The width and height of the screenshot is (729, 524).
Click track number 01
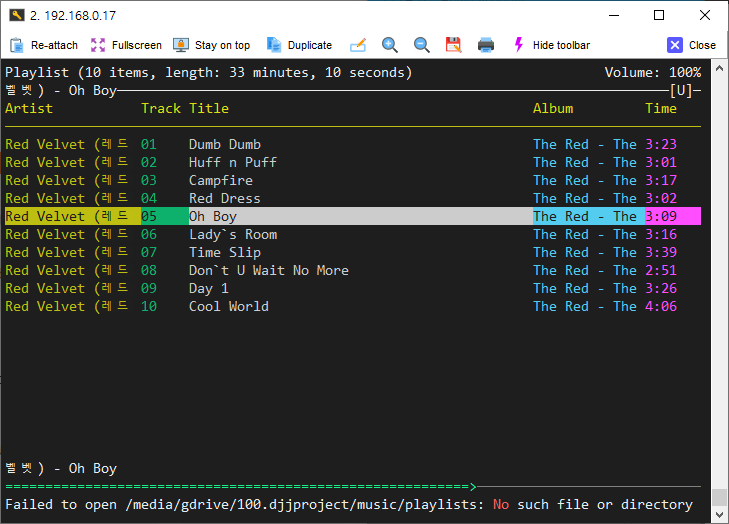point(149,144)
